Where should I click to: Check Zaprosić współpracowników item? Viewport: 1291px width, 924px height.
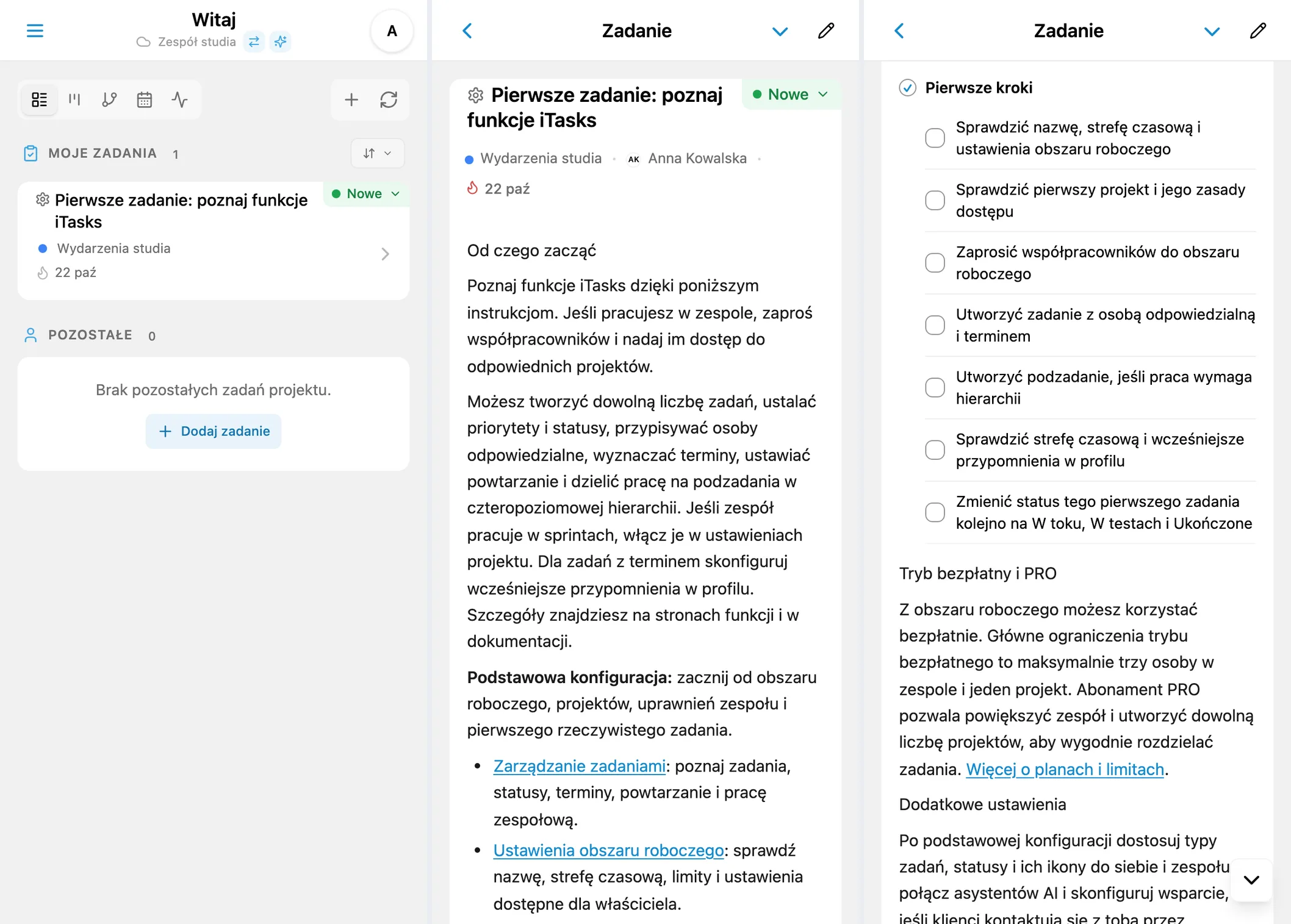point(935,263)
